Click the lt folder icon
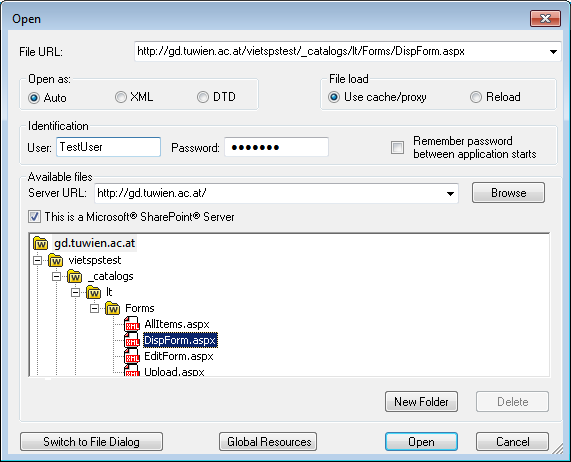This screenshot has width=571, height=462. click(x=94, y=292)
